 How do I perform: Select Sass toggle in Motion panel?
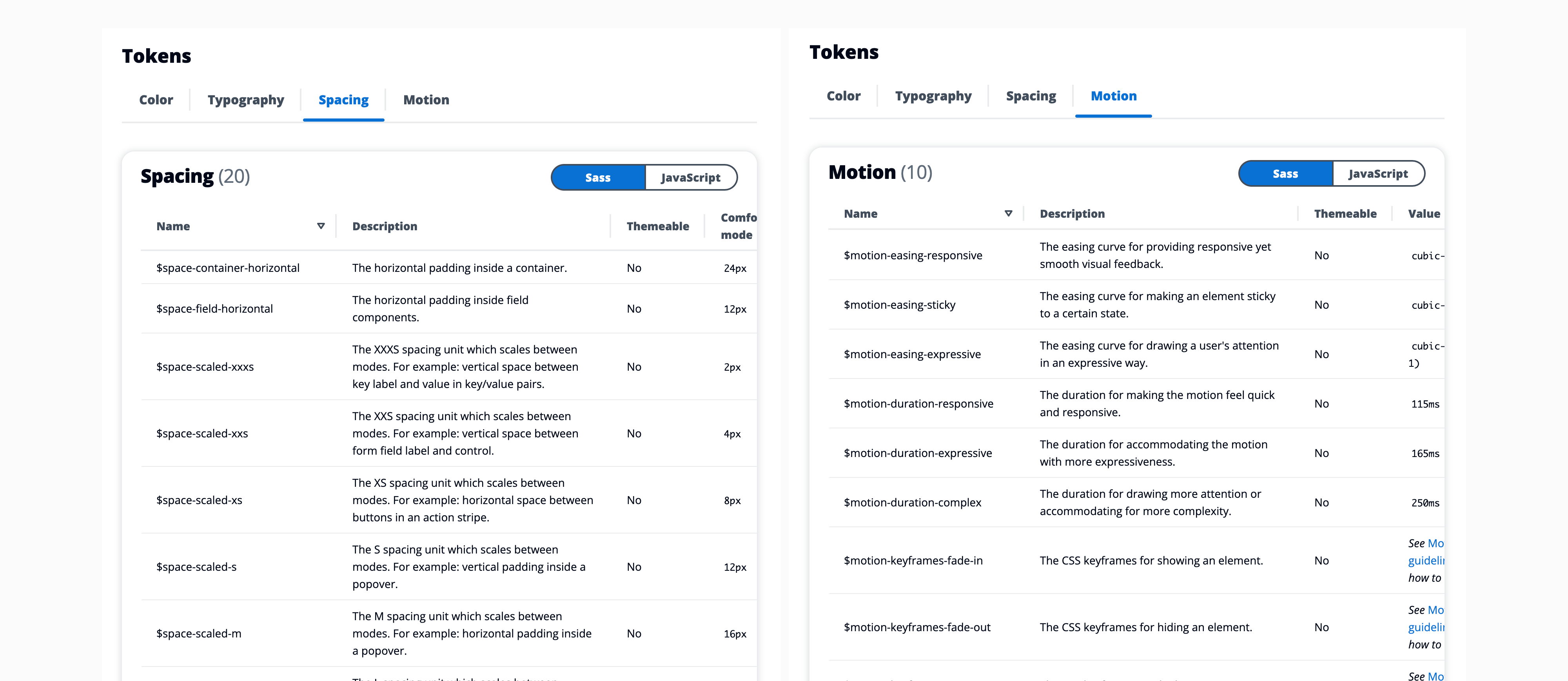(x=1285, y=174)
